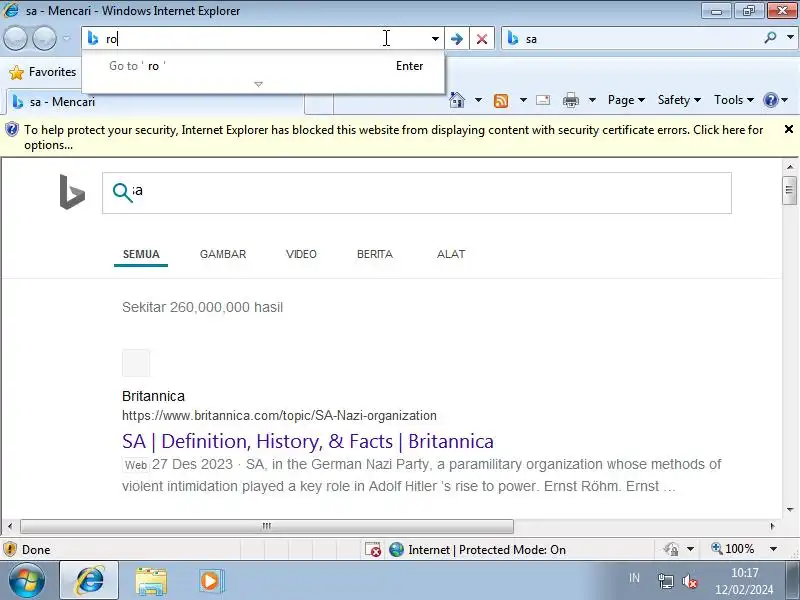
Task: Select the 'sa - Mencari' browser tab
Action: 155,102
